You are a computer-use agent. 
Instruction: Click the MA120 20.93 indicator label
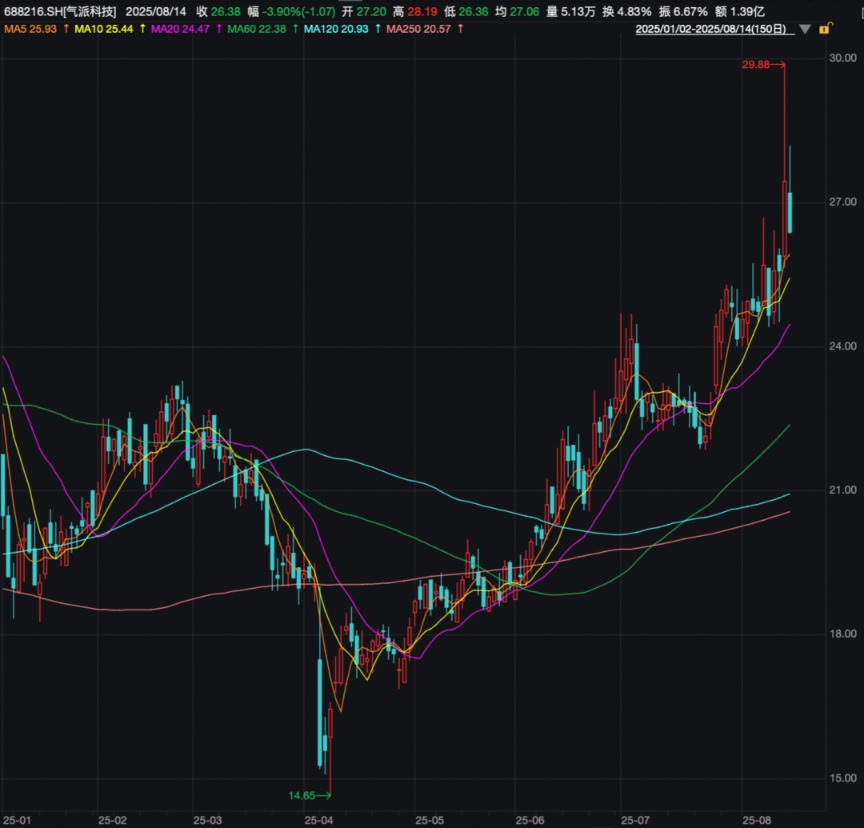[336, 29]
